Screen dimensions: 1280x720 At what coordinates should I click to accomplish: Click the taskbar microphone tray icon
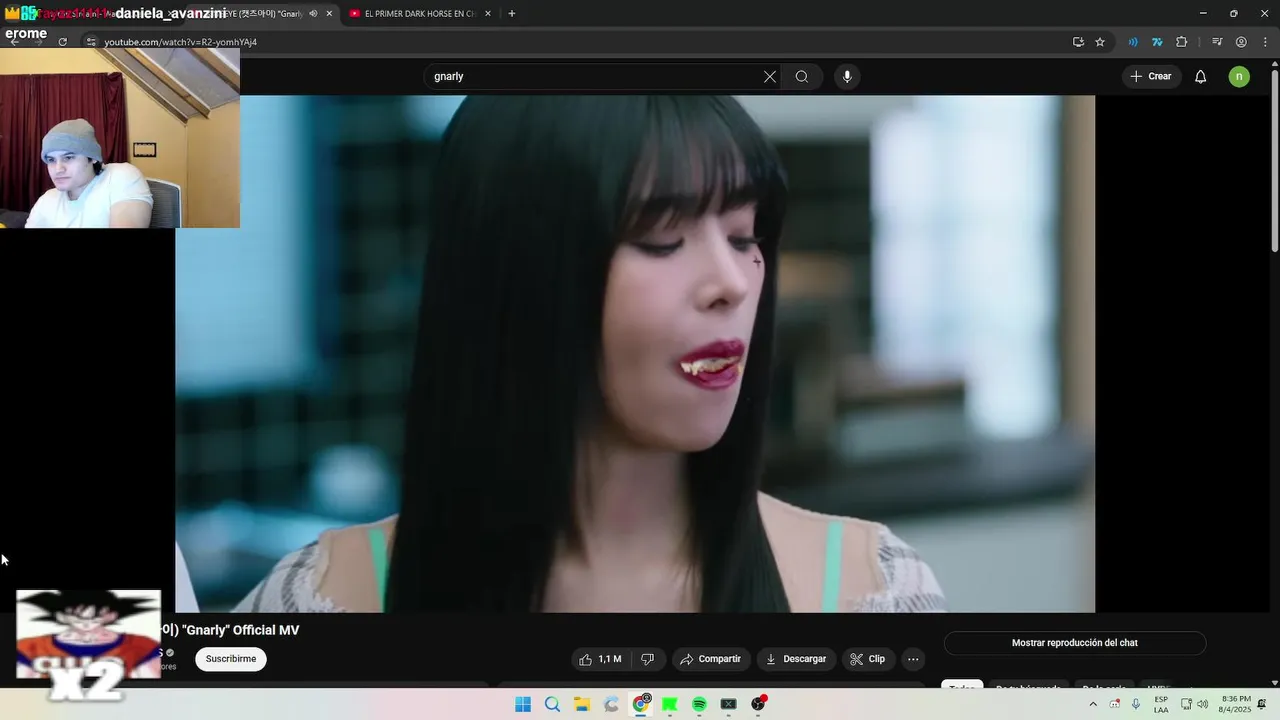(1136, 704)
